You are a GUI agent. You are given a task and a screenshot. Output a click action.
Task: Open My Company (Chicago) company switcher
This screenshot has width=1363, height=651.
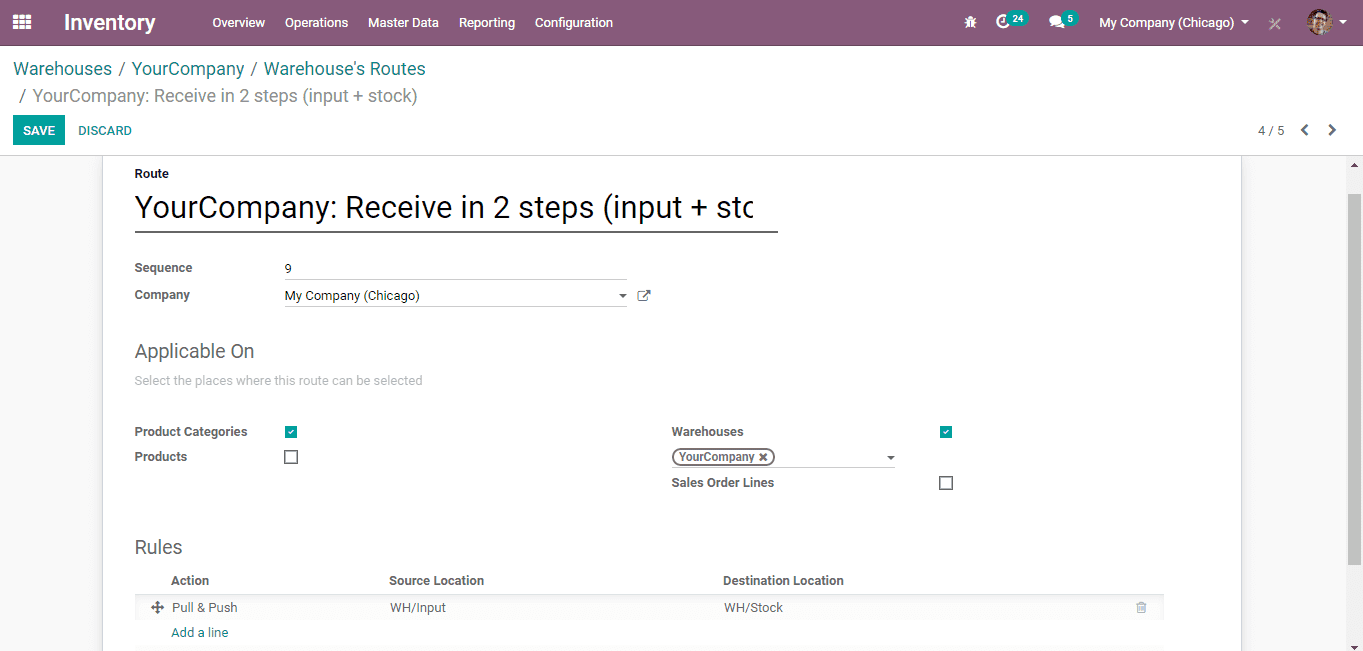click(1174, 22)
